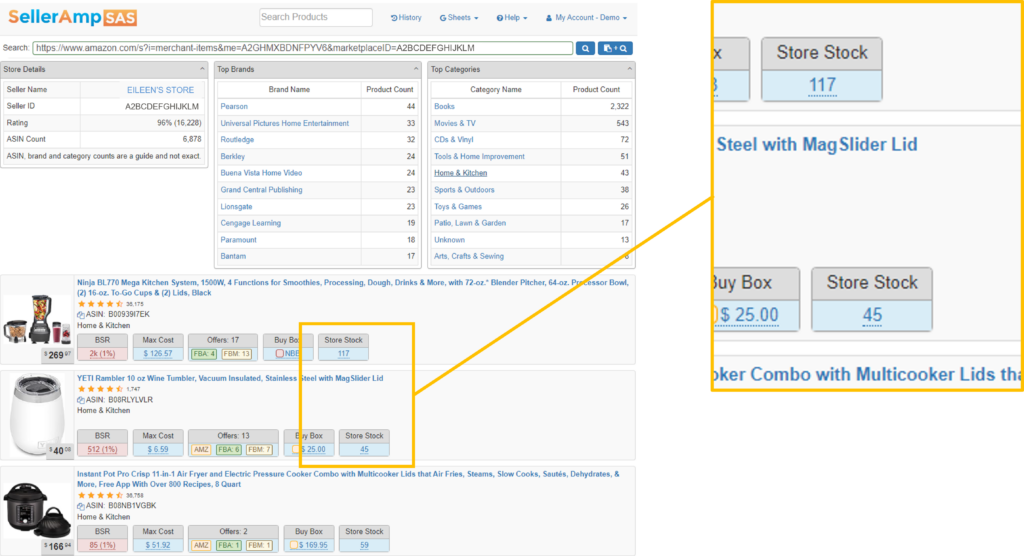Open the Sheets dropdown menu
The height and width of the screenshot is (556, 1024).
[458, 18]
